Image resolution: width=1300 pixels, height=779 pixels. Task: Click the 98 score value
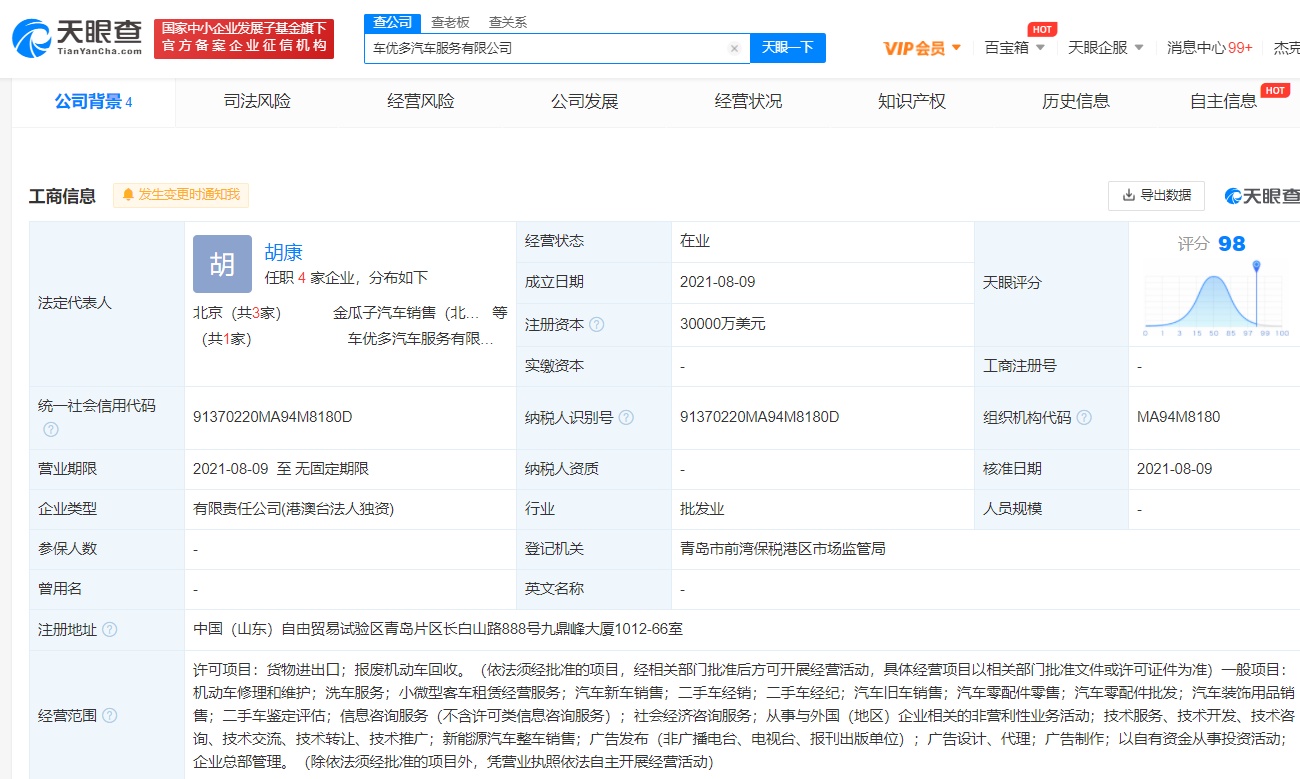(1232, 244)
